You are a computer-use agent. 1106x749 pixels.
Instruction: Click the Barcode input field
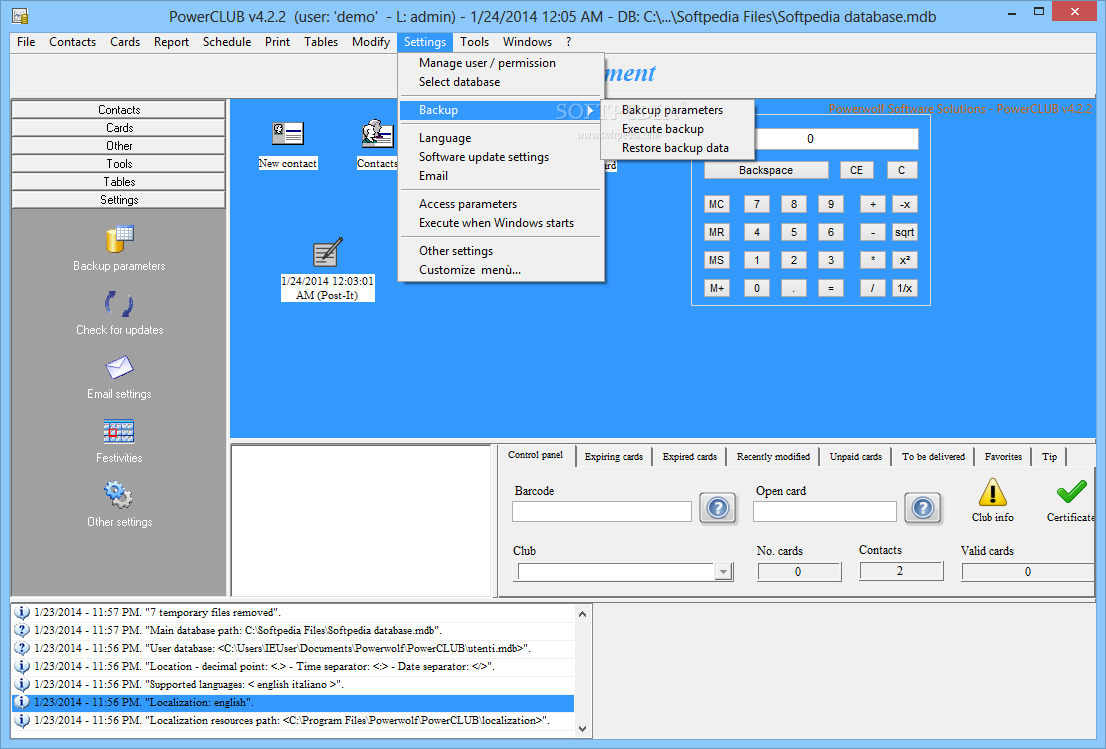pyautogui.click(x=602, y=511)
